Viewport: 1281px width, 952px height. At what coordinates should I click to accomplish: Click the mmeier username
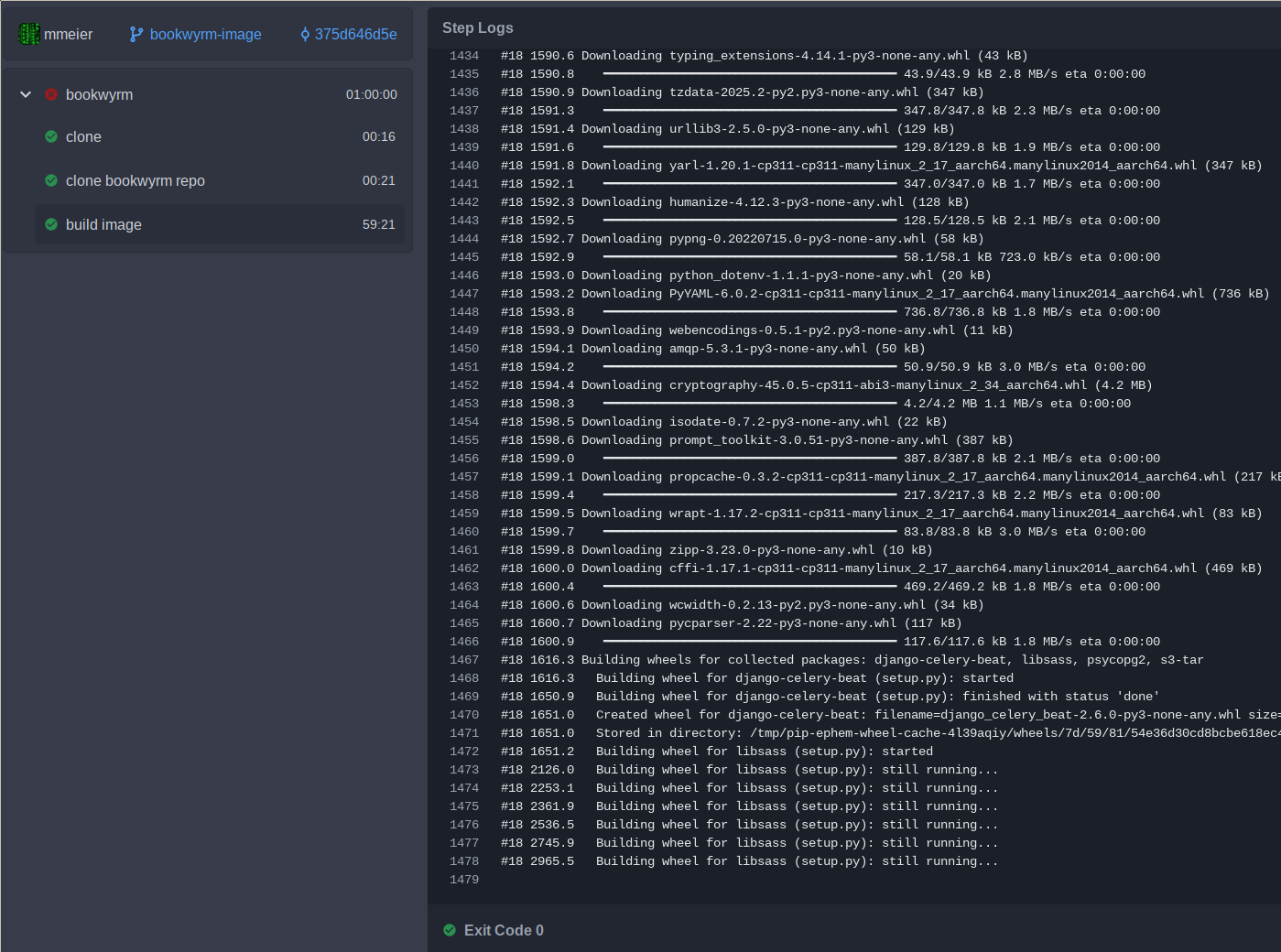(x=69, y=34)
